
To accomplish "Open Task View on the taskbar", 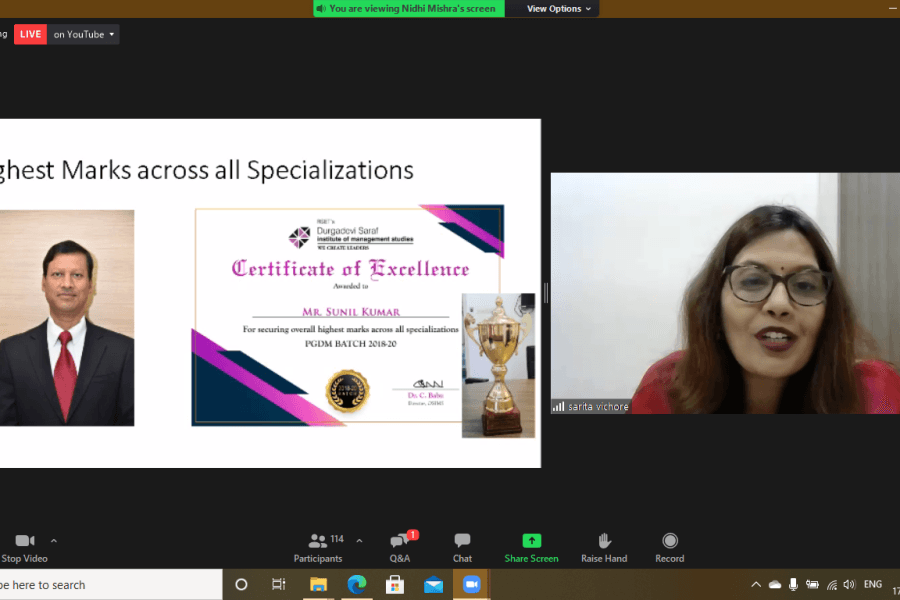I will (x=278, y=585).
